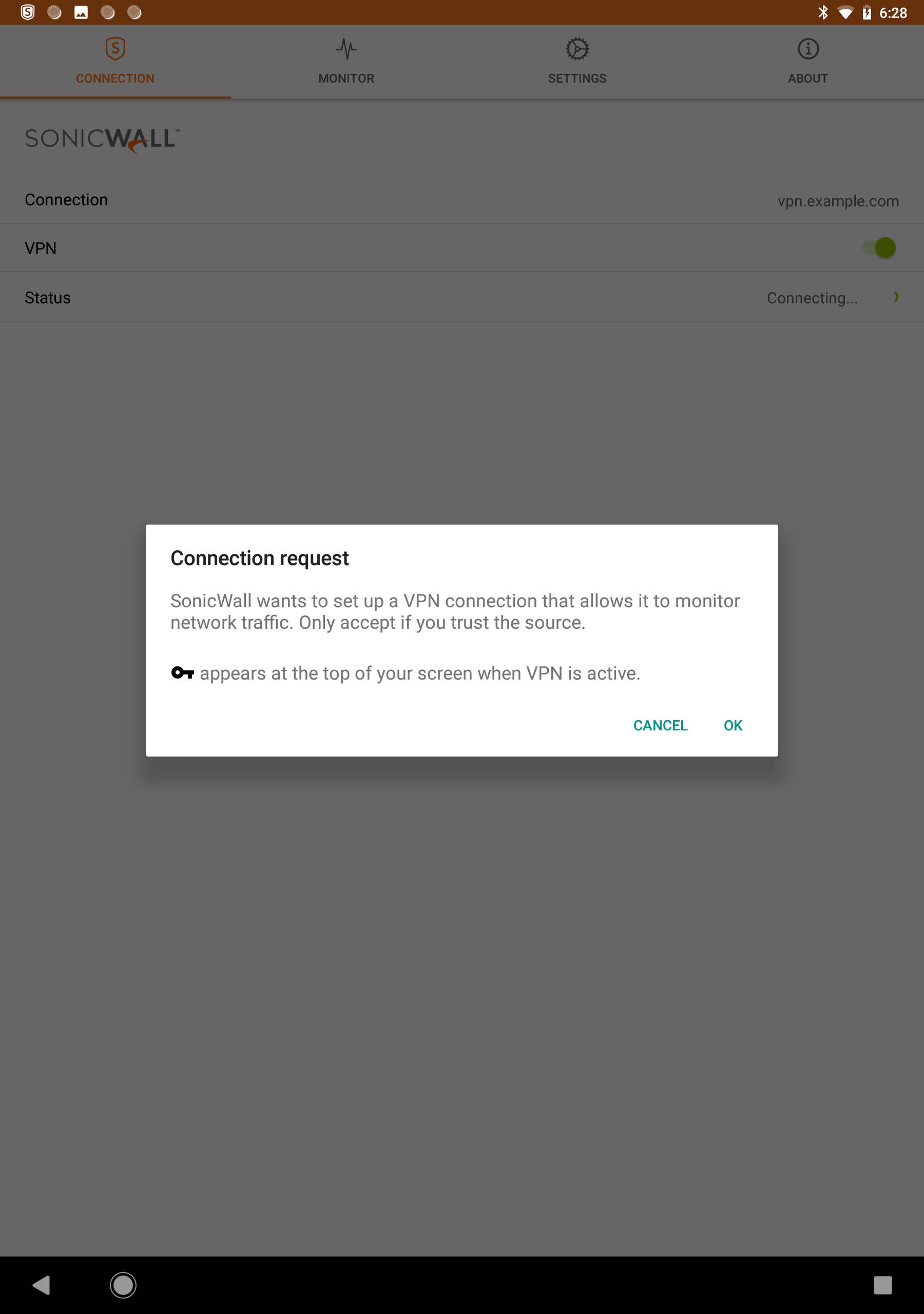
Task: Tap the Android home circle button
Action: pyautogui.click(x=123, y=1285)
